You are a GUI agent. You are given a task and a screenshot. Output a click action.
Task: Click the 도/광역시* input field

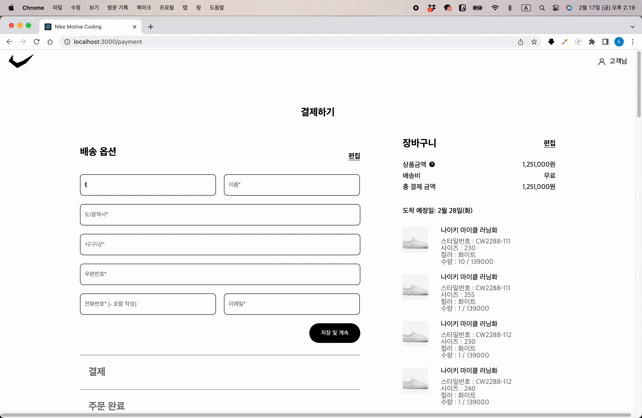pyautogui.click(x=220, y=215)
